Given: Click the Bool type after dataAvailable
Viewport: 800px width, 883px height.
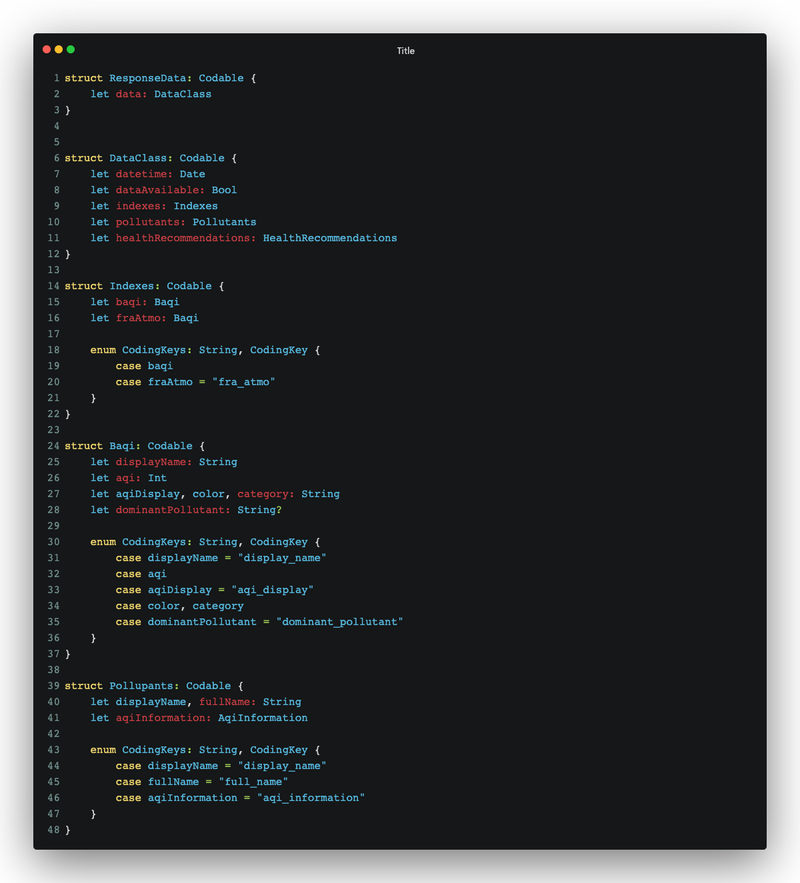Looking at the screenshot, I should pos(224,190).
